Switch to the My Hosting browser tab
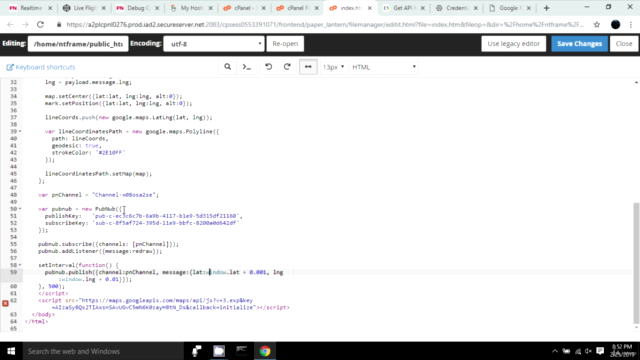Image resolution: width=640 pixels, height=360 pixels. pyautogui.click(x=191, y=8)
